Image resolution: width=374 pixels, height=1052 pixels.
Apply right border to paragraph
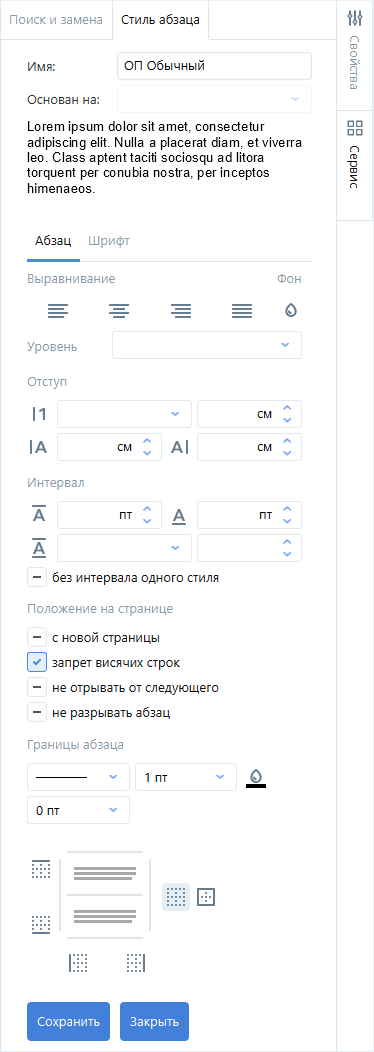point(136,963)
